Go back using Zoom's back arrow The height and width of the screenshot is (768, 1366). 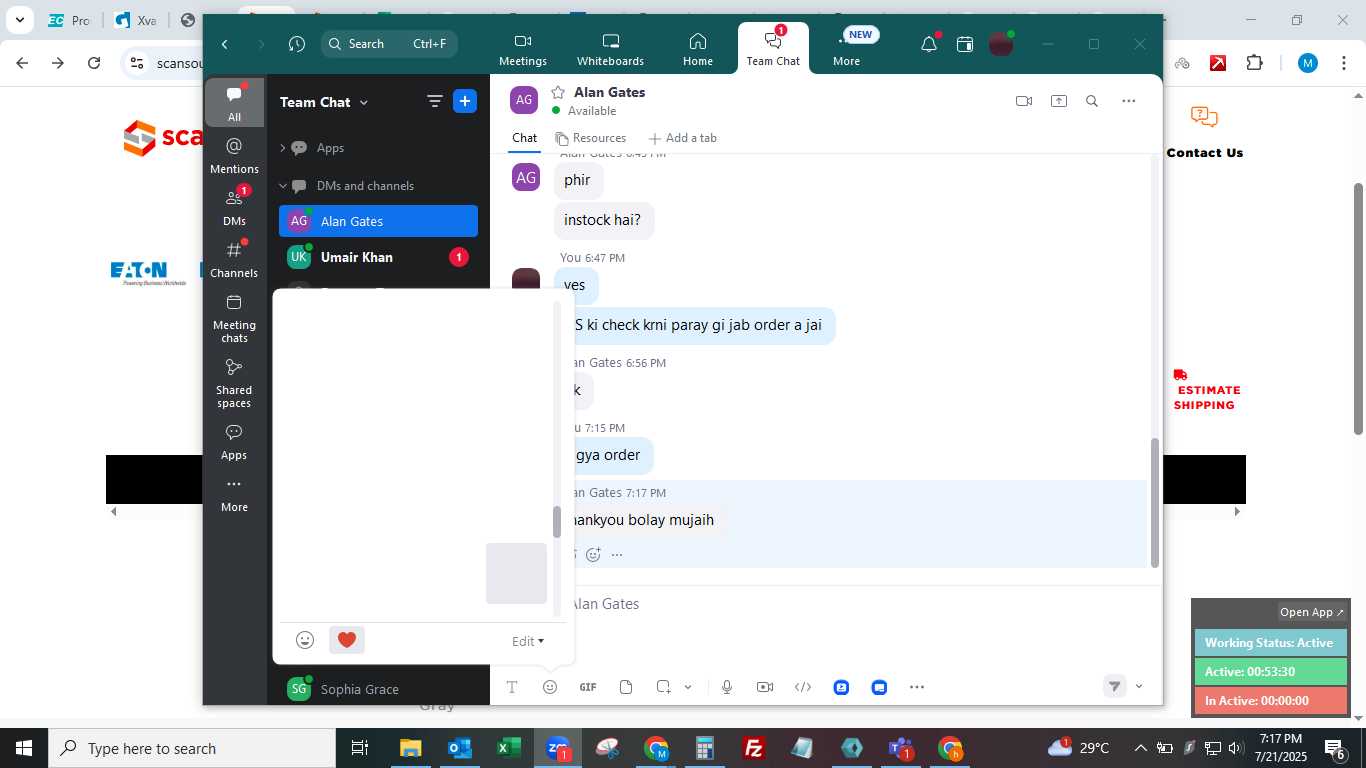point(225,44)
